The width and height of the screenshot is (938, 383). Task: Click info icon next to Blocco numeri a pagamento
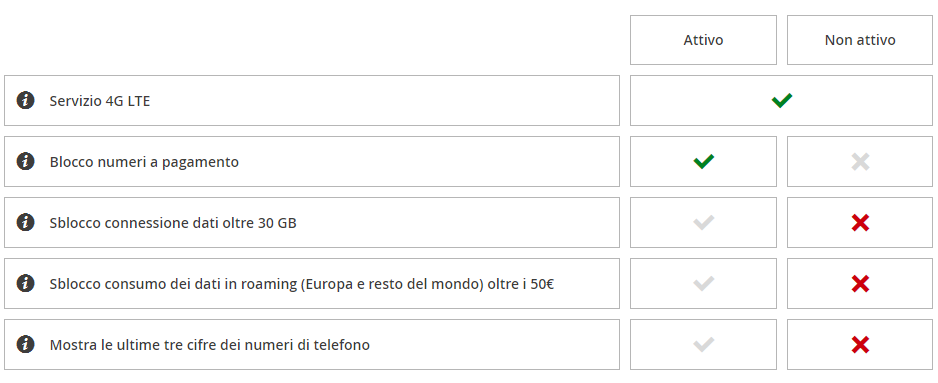click(x=25, y=162)
